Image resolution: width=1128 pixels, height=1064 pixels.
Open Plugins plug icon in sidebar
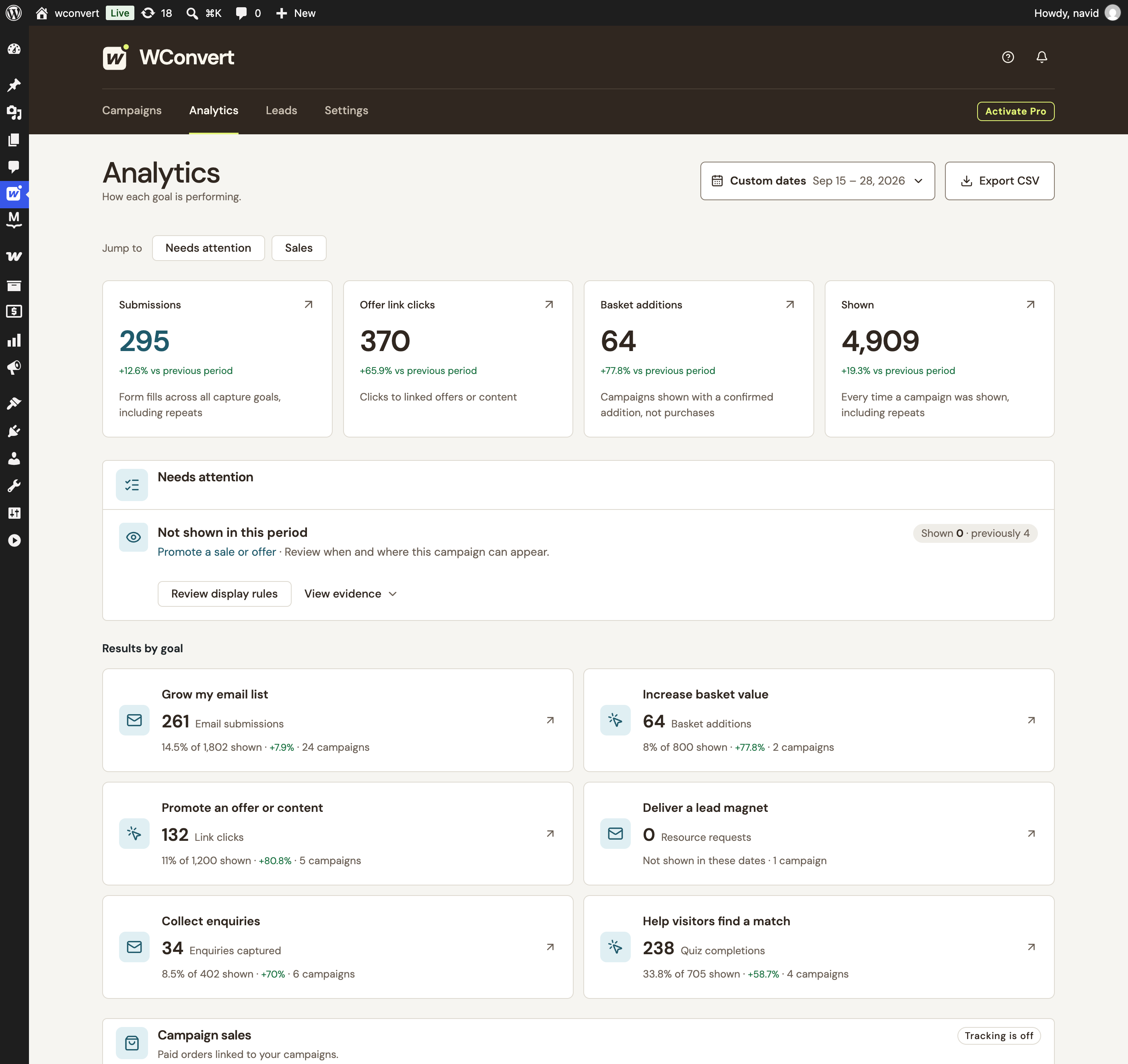pyautogui.click(x=14, y=431)
